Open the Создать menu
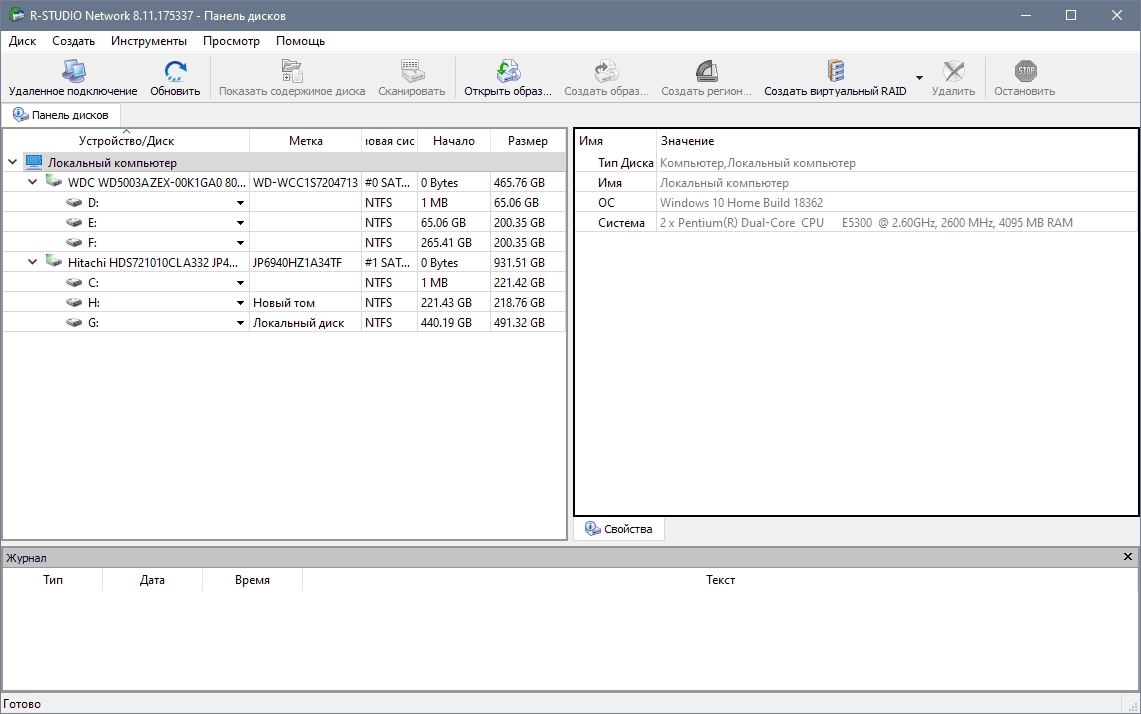1141x714 pixels. tap(73, 41)
